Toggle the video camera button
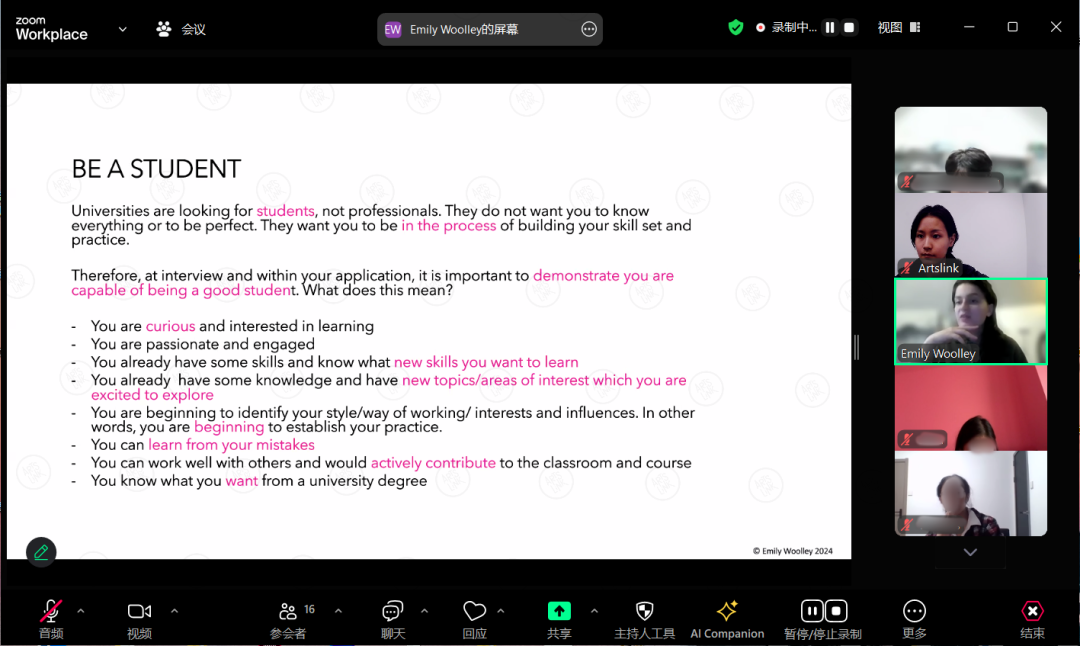Image resolution: width=1080 pixels, height=646 pixels. (x=139, y=611)
